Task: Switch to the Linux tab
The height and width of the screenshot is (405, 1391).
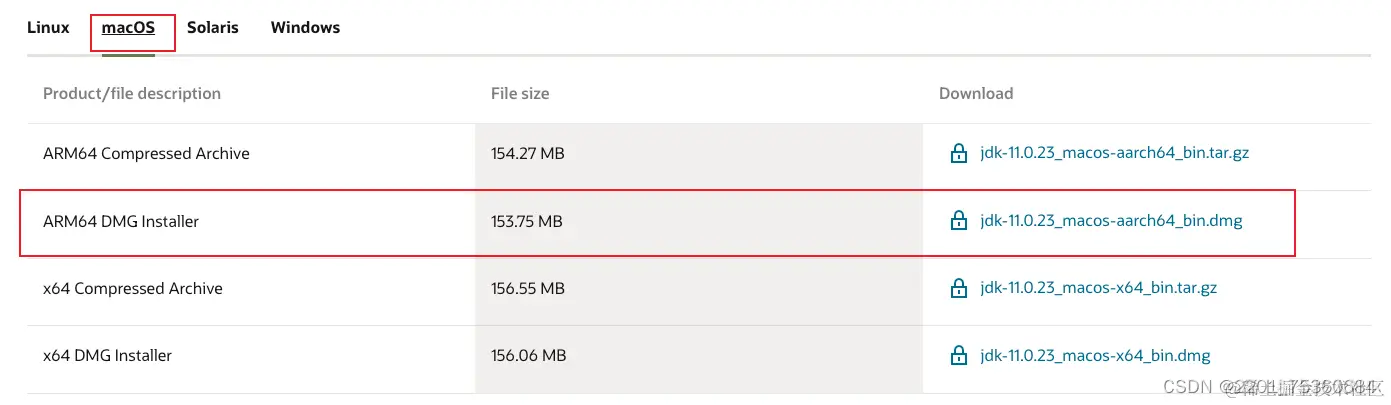Action: (x=48, y=28)
